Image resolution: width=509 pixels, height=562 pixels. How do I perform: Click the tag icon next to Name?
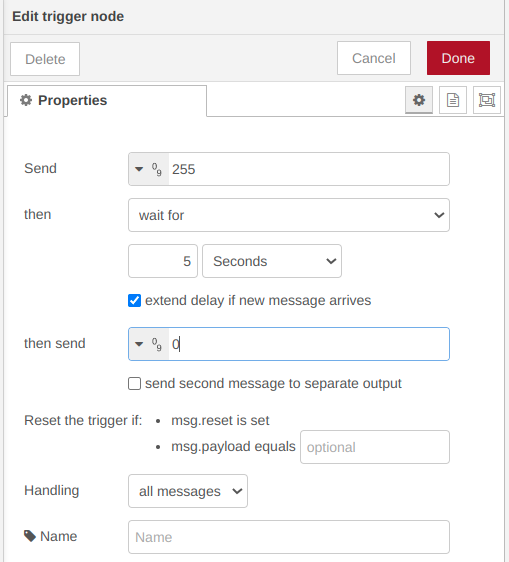tap(30, 536)
